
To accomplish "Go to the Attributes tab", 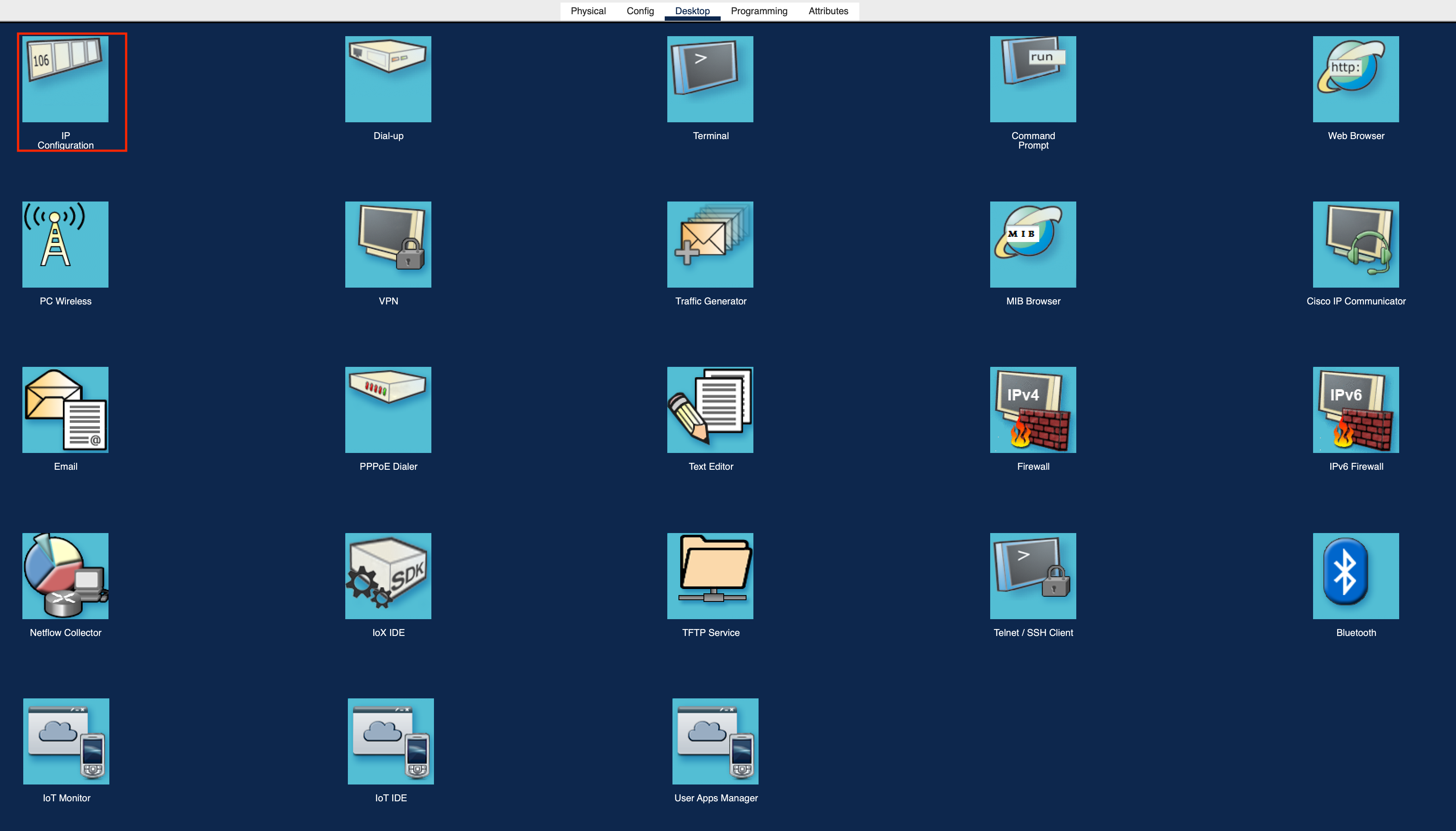I will pyautogui.click(x=828, y=11).
